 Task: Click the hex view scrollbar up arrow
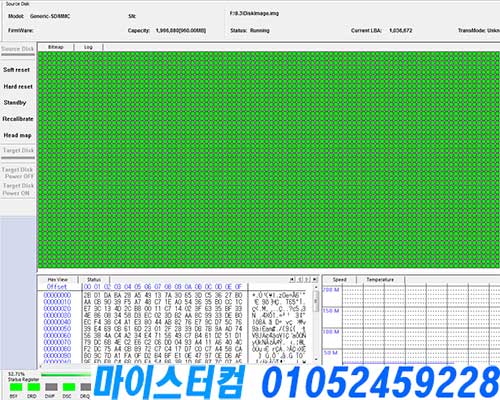pyautogui.click(x=316, y=287)
